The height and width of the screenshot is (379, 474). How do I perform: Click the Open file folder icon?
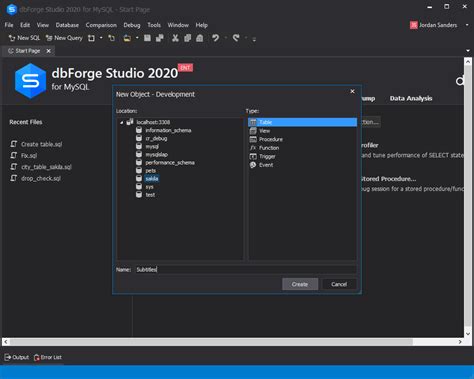[x=127, y=38]
